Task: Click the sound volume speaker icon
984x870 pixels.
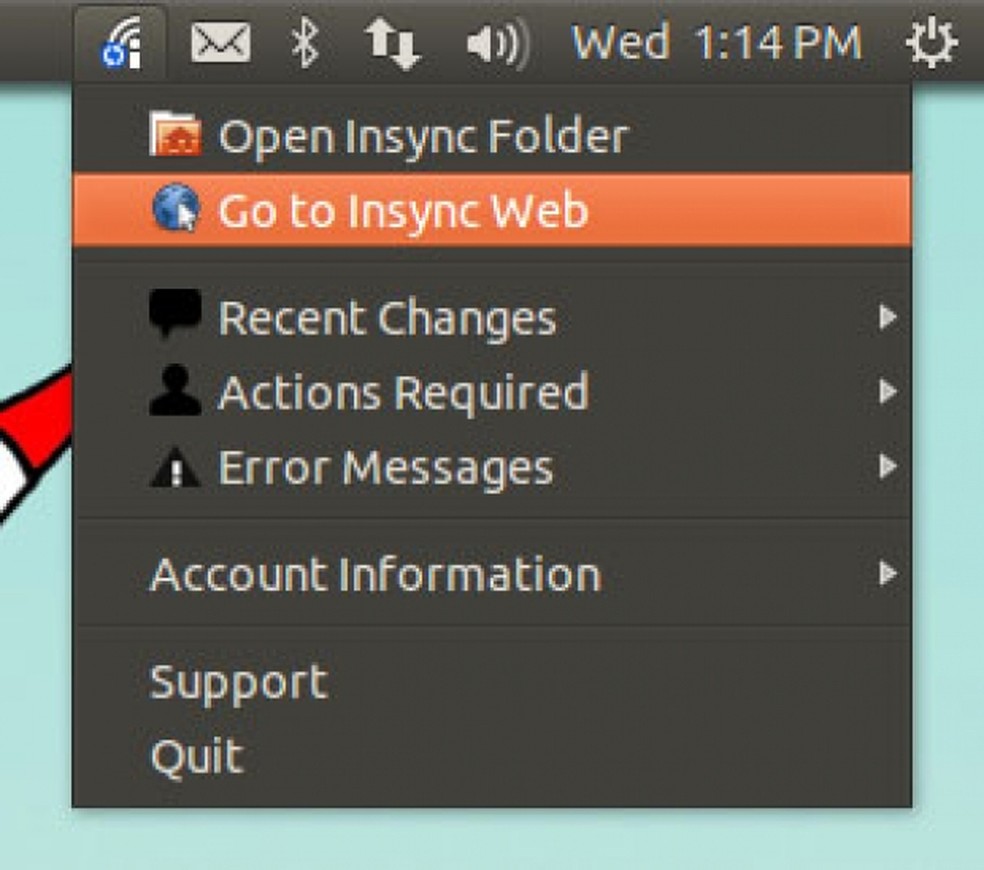Action: point(497,45)
